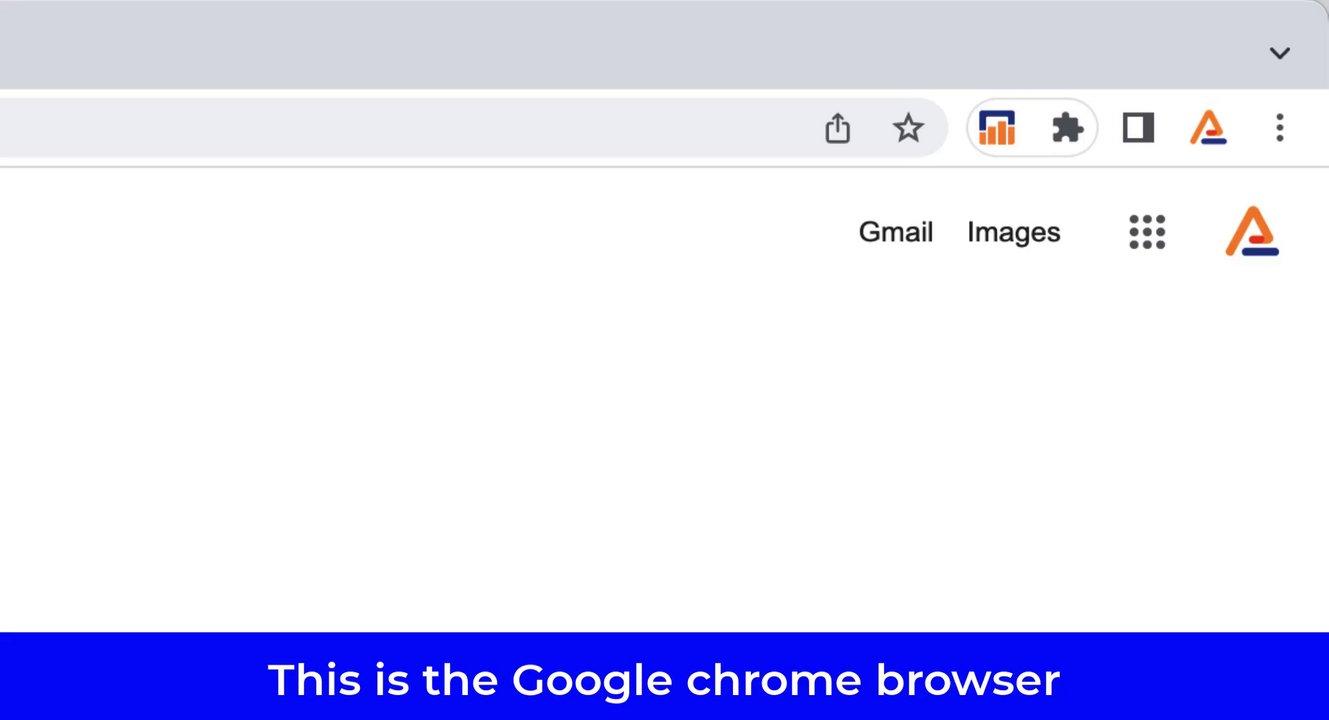Viewport: 1329px width, 720px height.
Task: Click the share this page icon
Action: pyautogui.click(x=837, y=128)
